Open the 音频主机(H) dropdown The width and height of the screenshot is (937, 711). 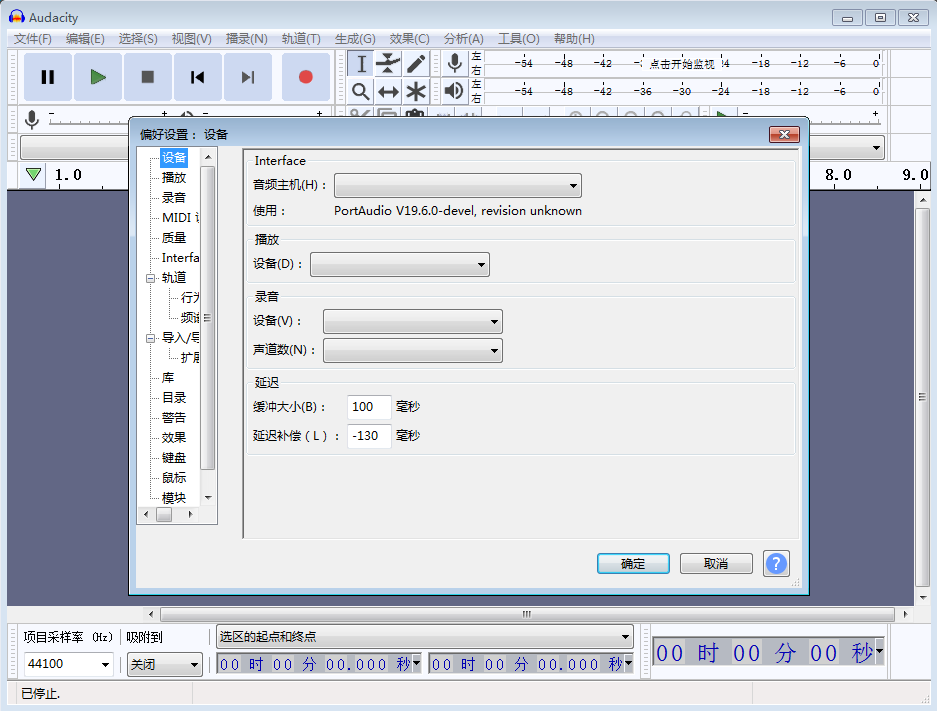coord(457,186)
